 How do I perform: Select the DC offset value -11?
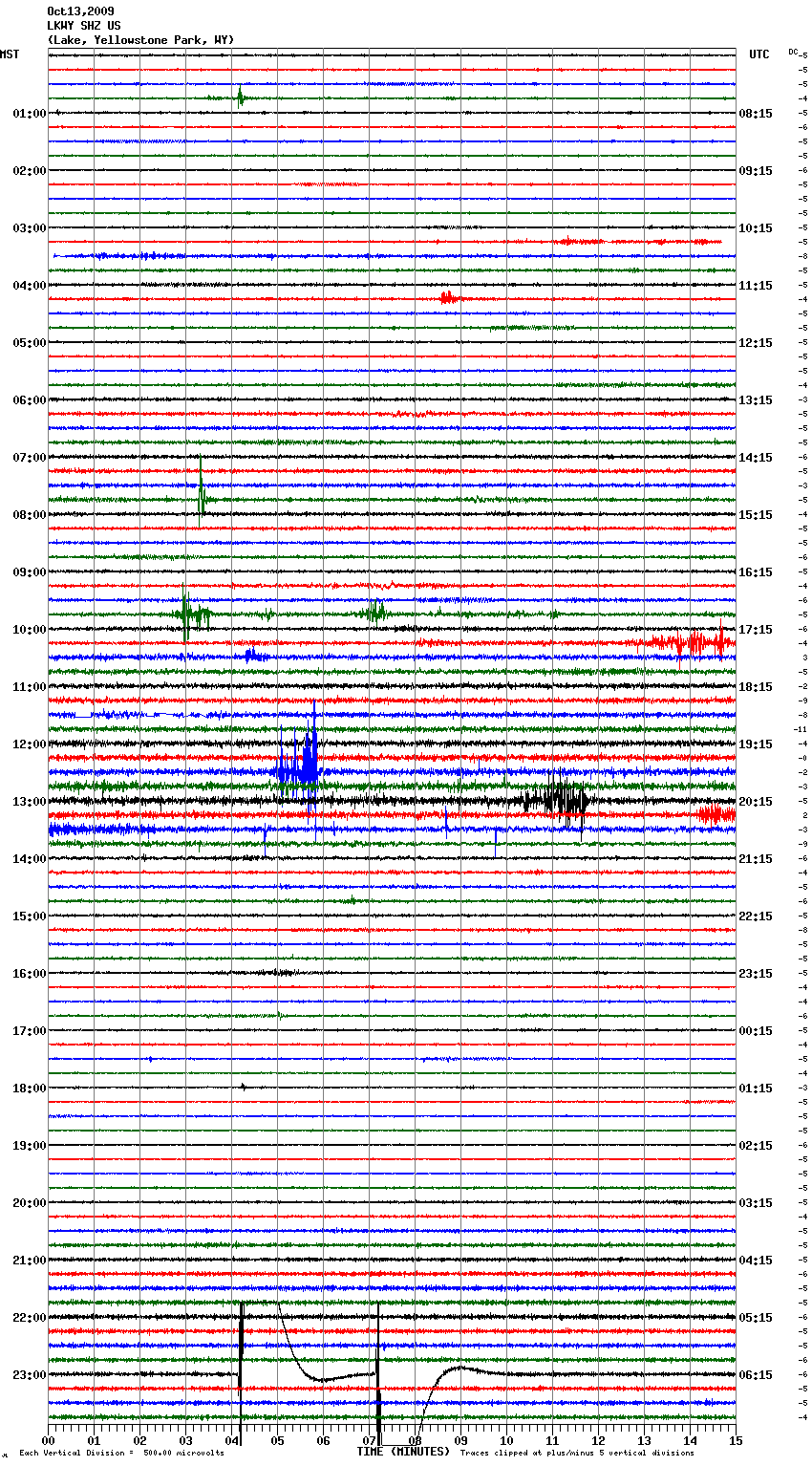(x=801, y=729)
